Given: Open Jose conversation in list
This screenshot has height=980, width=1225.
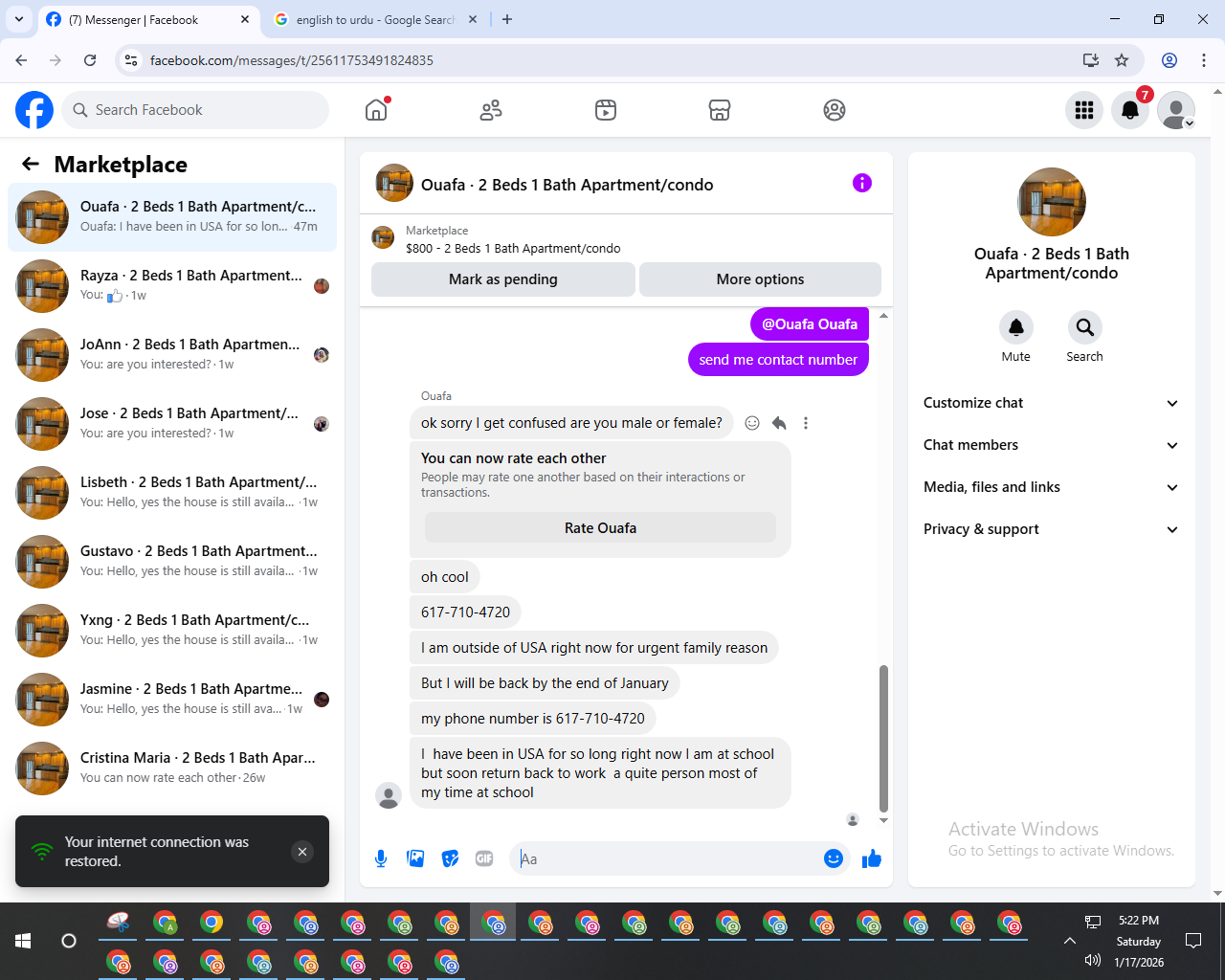Looking at the screenshot, I should tap(172, 424).
